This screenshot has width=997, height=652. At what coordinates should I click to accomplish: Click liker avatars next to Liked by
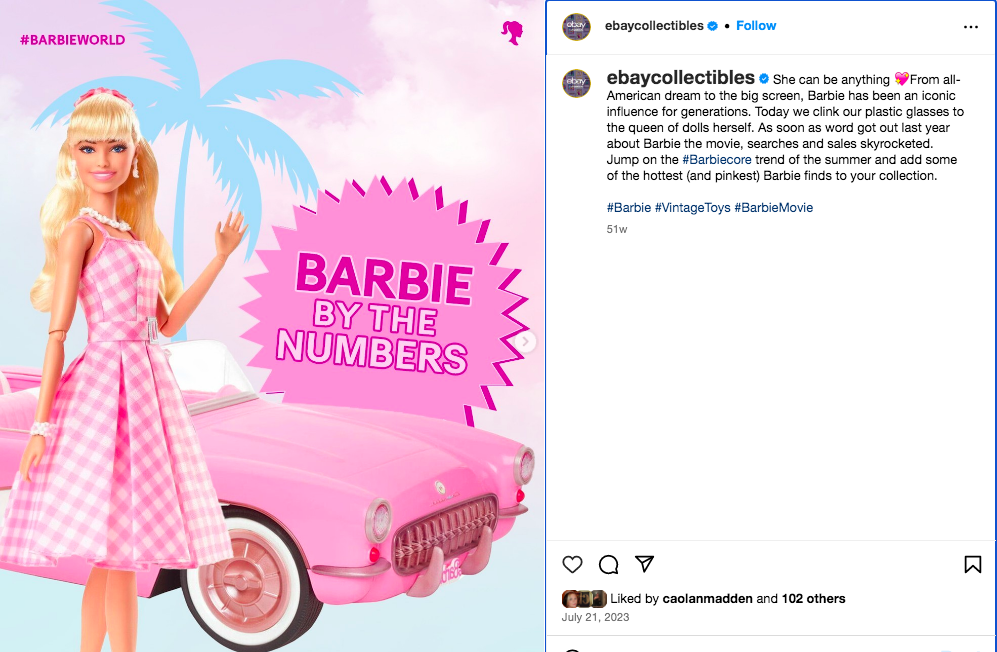(584, 599)
